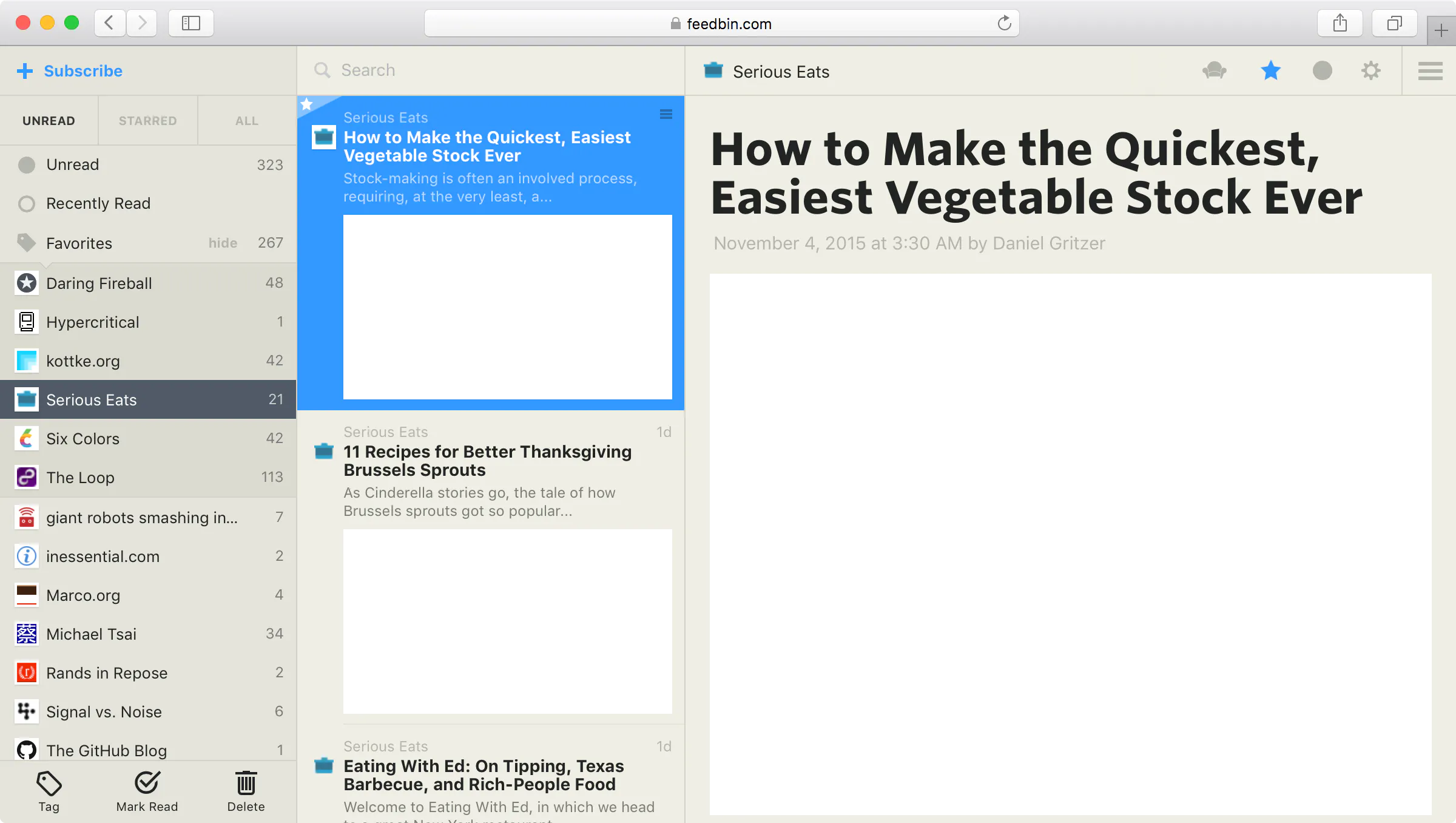Open the settings gear in the article toolbar
The height and width of the screenshot is (823, 1456).
[1371, 71]
